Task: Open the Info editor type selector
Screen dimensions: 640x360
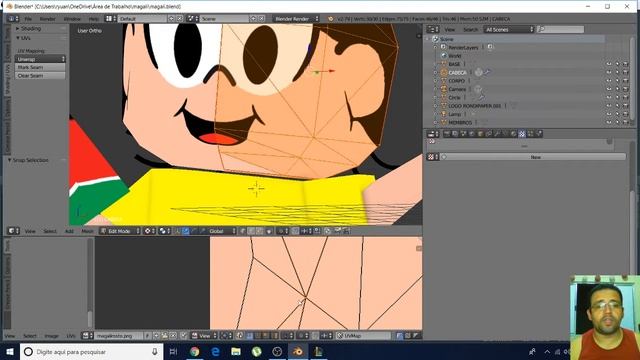Action: click(13, 19)
